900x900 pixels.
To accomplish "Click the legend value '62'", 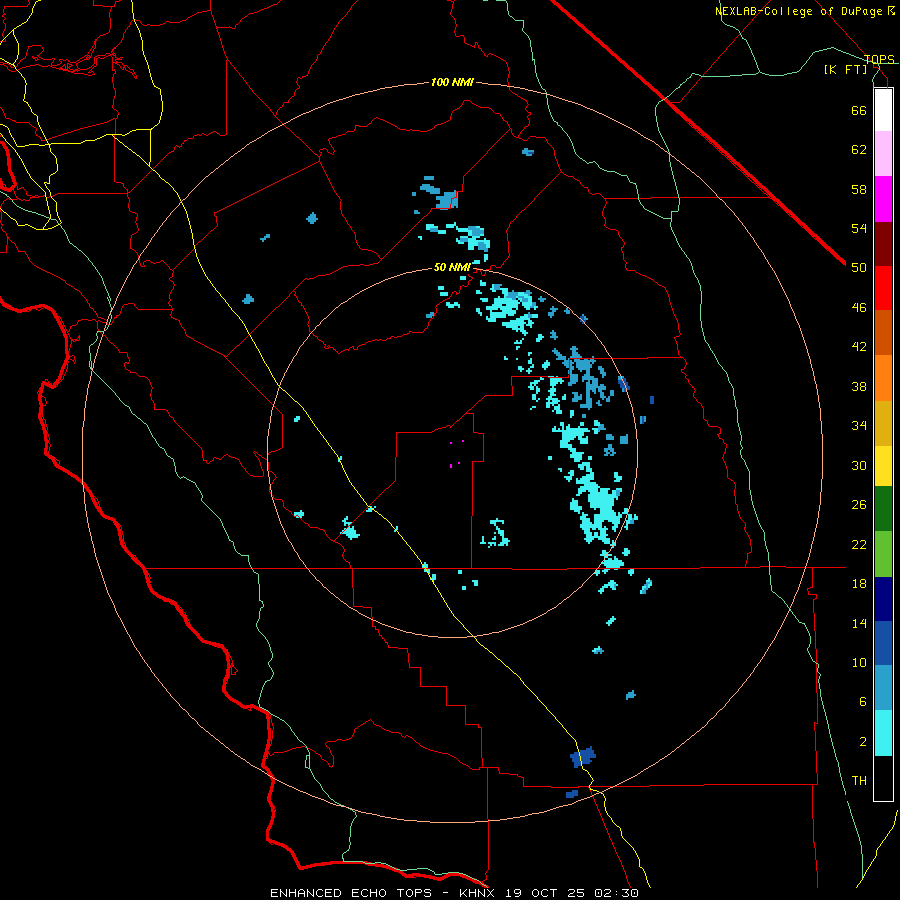I will click(x=859, y=150).
